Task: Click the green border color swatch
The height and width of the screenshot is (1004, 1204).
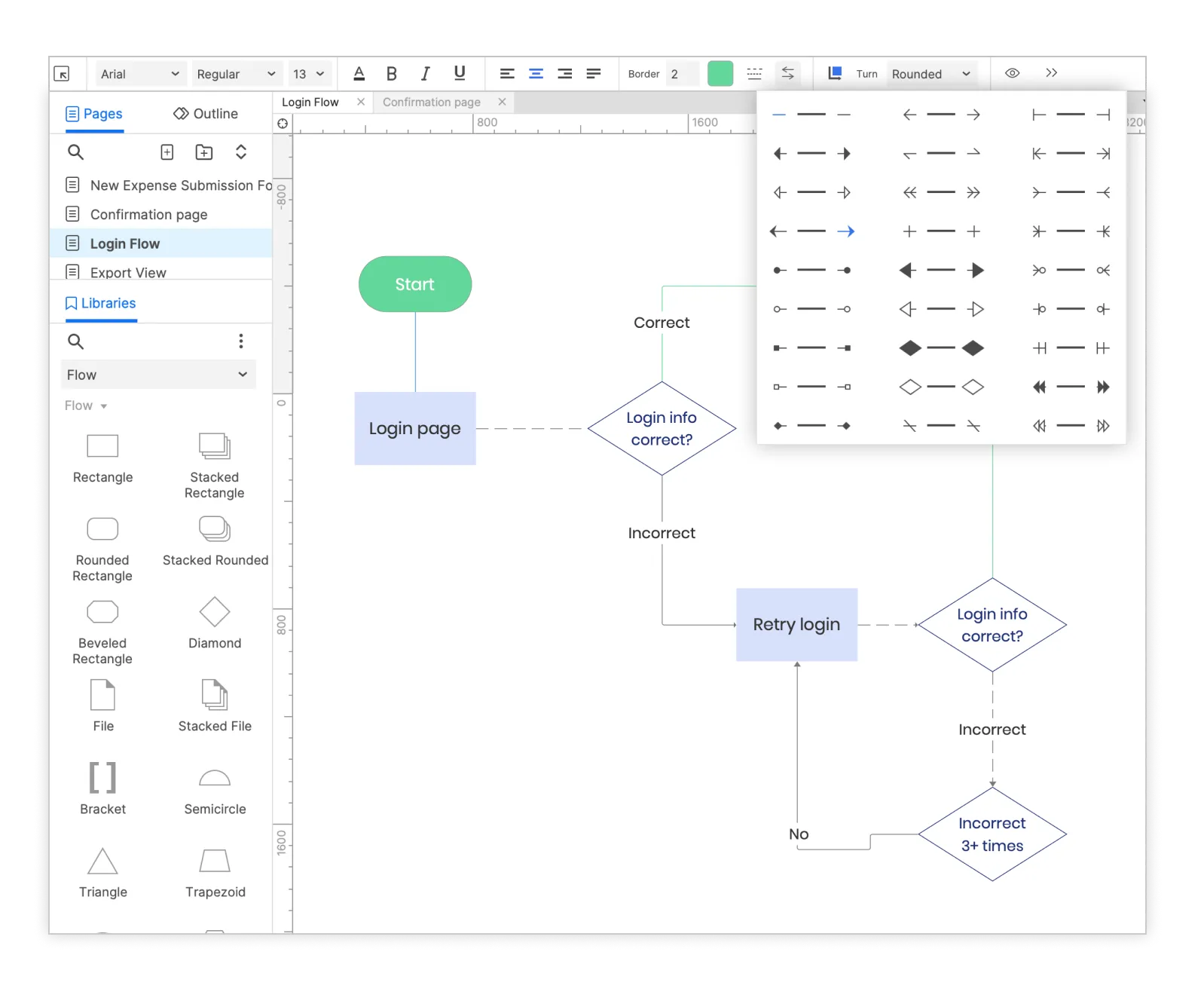Action: pyautogui.click(x=720, y=74)
